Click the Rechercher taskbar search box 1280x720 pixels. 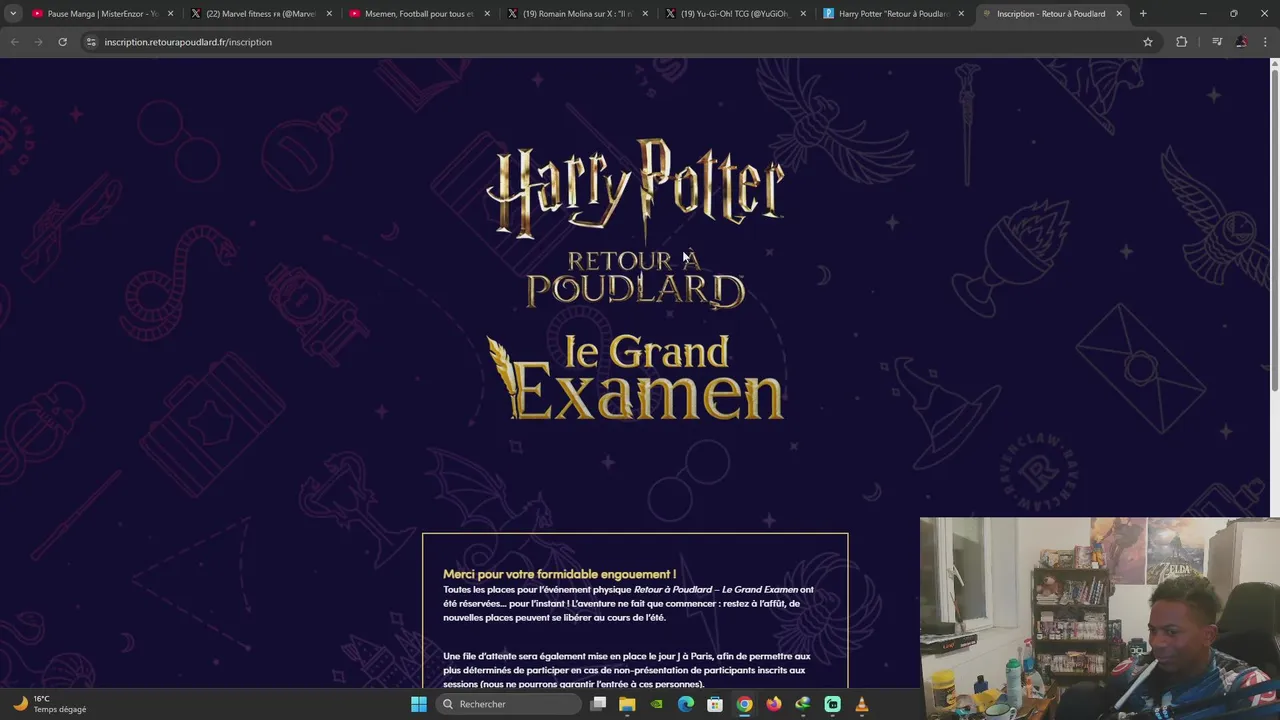click(x=510, y=704)
